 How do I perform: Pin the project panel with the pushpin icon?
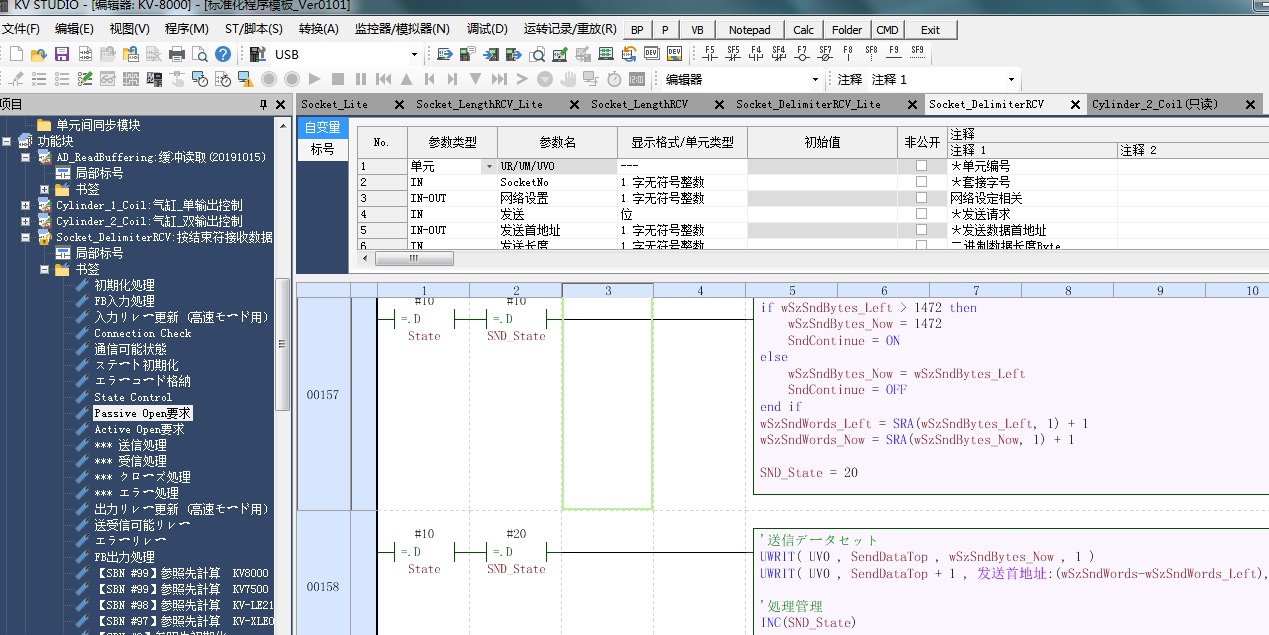(x=264, y=104)
